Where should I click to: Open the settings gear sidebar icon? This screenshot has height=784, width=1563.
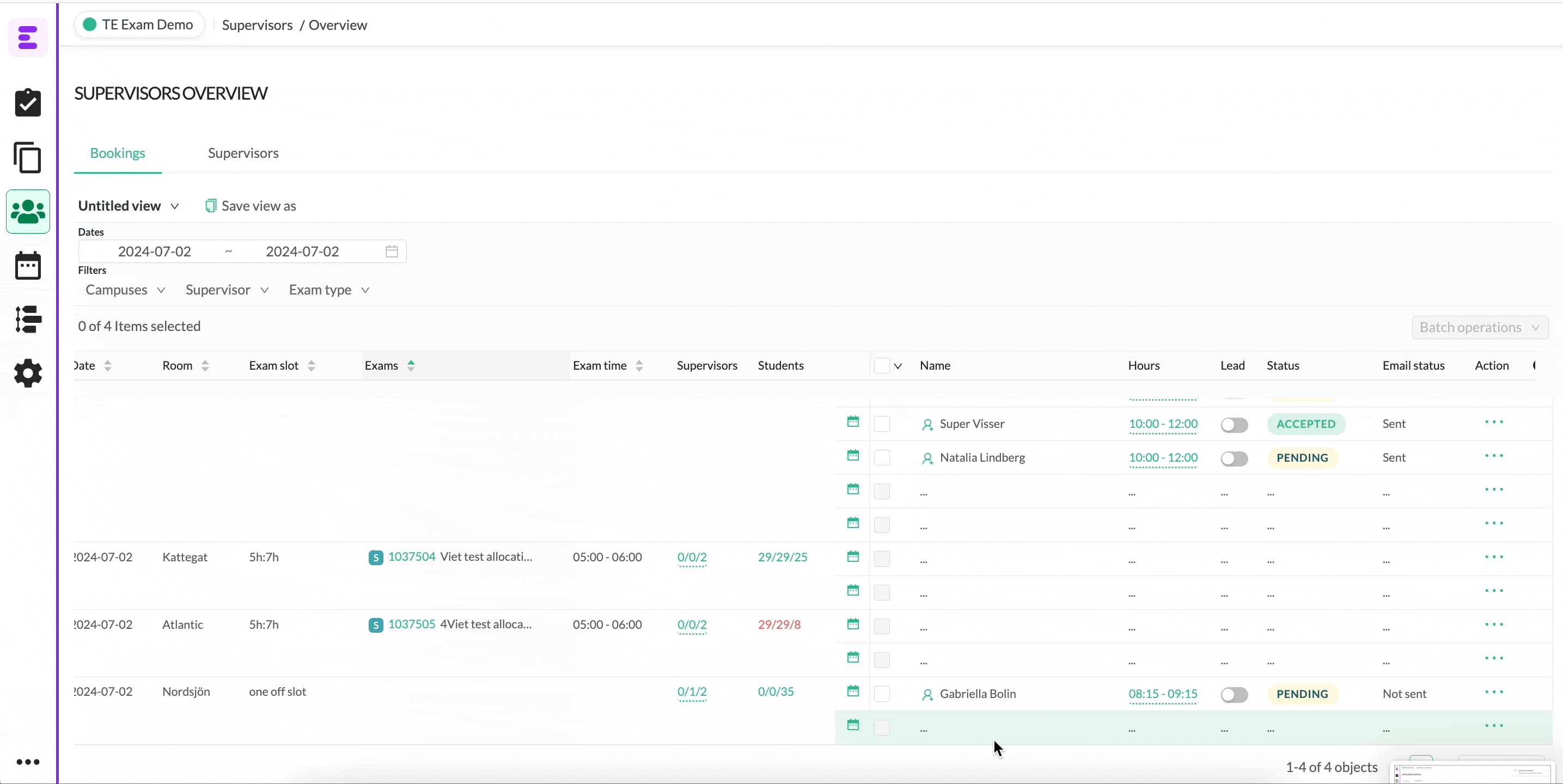[28, 372]
